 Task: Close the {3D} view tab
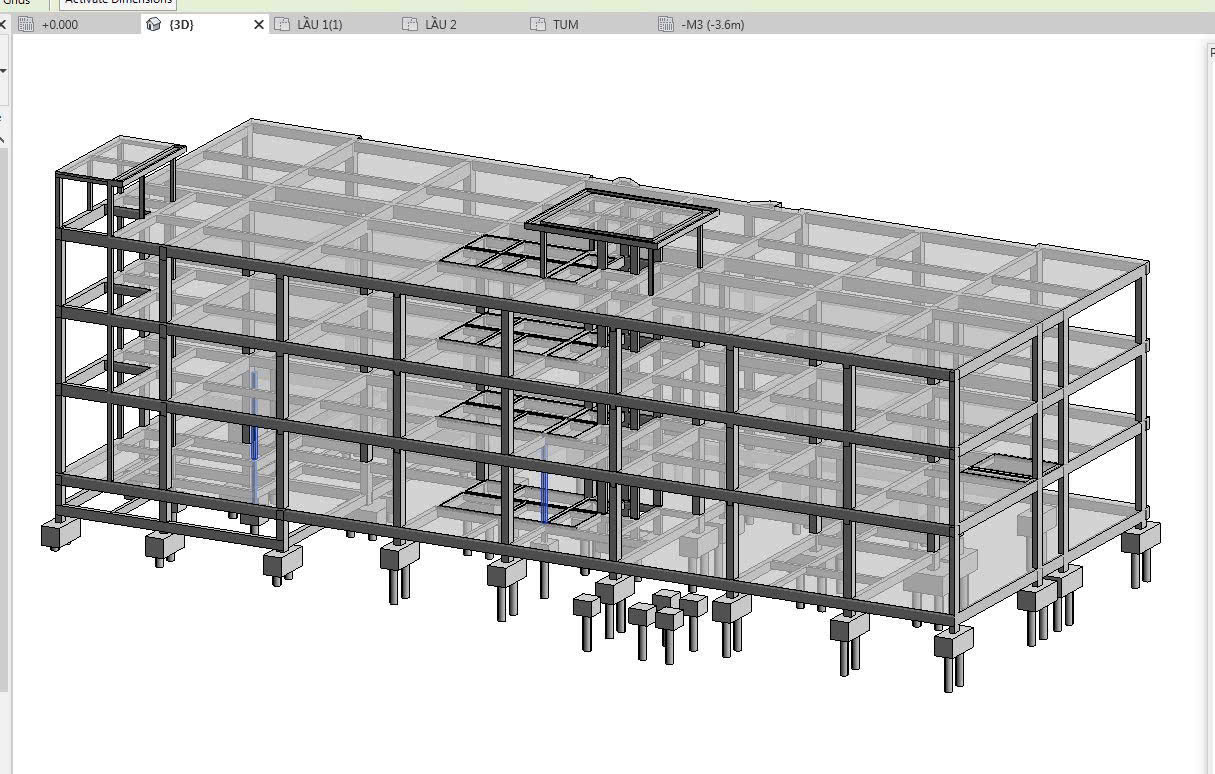[x=259, y=25]
